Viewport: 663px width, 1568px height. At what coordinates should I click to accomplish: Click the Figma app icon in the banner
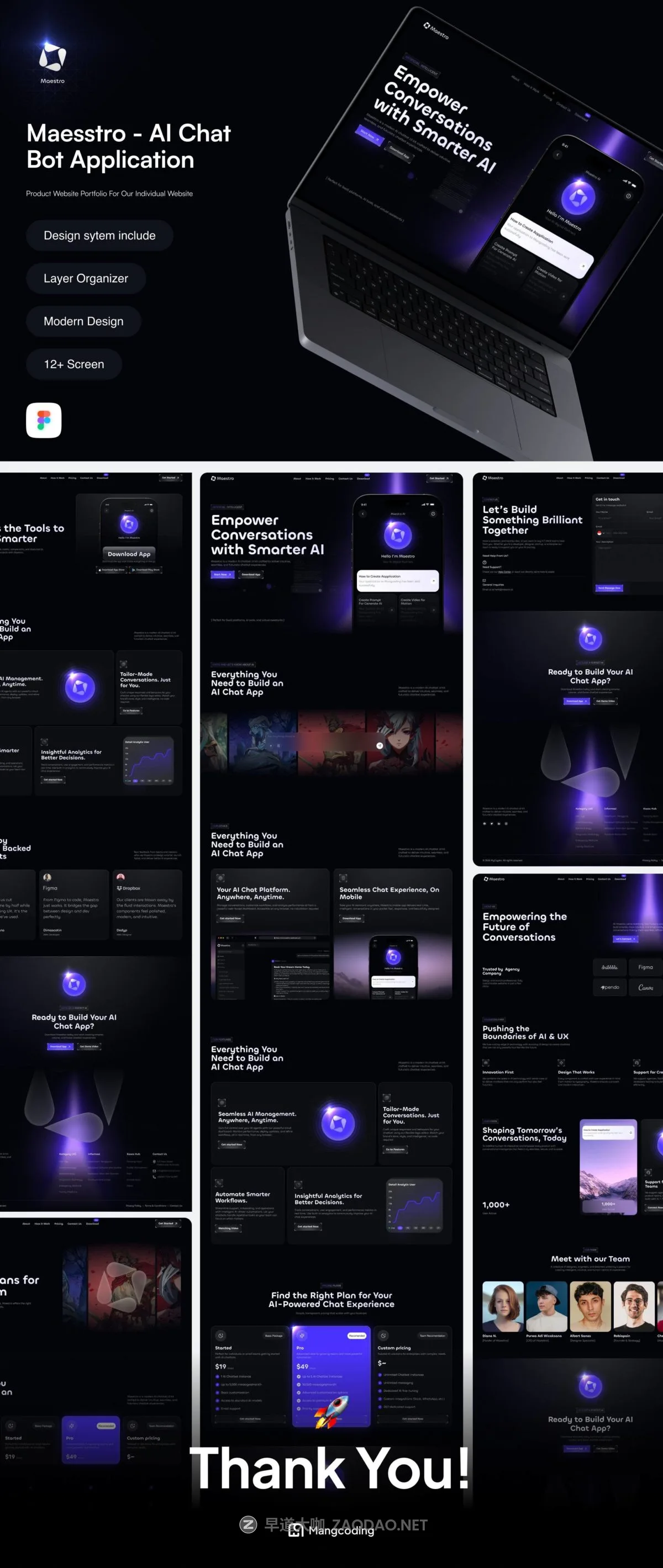click(x=43, y=420)
